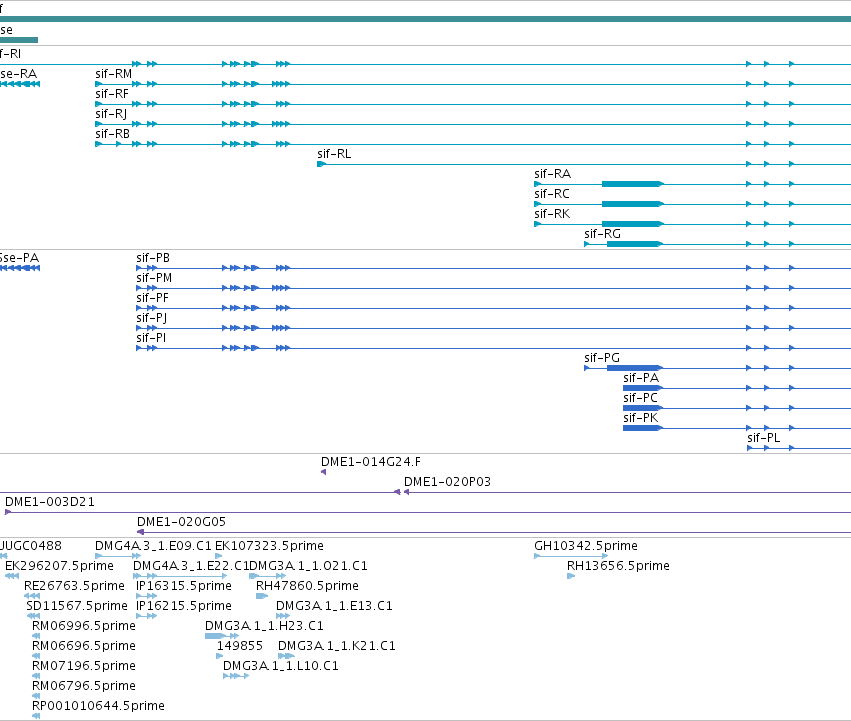The image size is (851, 721).
Task: Click the sif-RA transcript label
Action: [552, 174]
